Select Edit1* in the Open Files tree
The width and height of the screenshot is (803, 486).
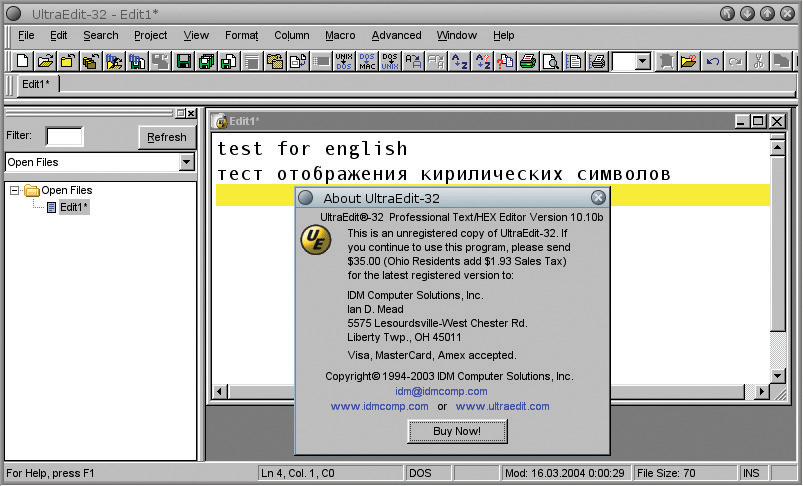tap(74, 207)
